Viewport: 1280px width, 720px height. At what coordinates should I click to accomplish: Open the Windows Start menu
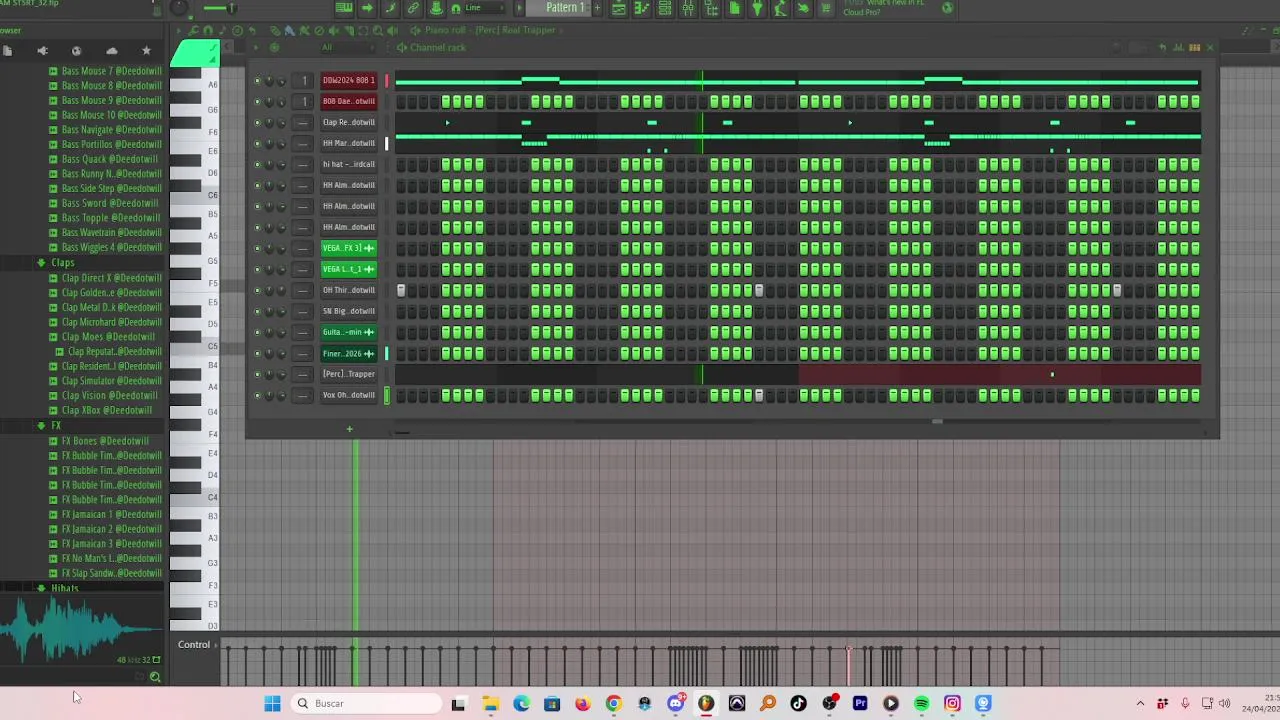272,704
